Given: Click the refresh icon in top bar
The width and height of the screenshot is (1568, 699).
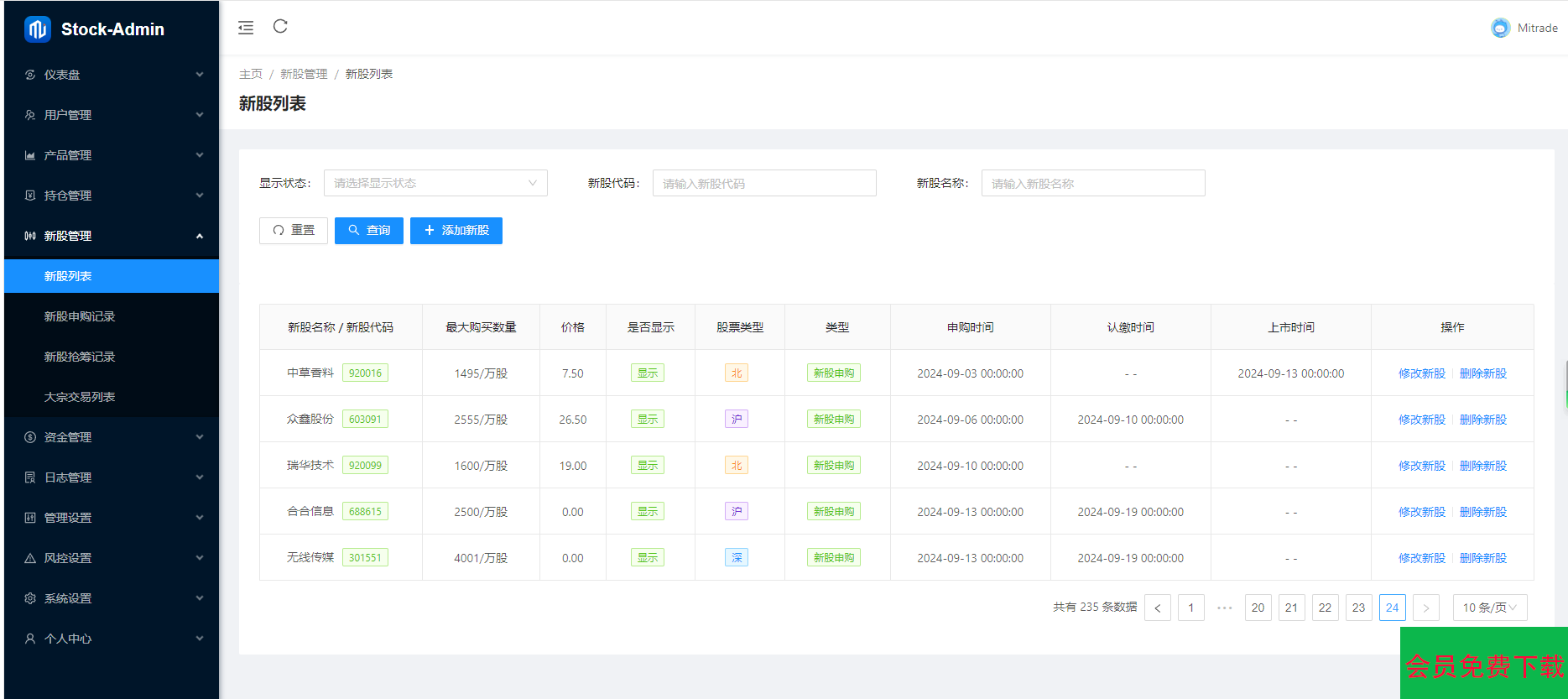Looking at the screenshot, I should pos(280,27).
